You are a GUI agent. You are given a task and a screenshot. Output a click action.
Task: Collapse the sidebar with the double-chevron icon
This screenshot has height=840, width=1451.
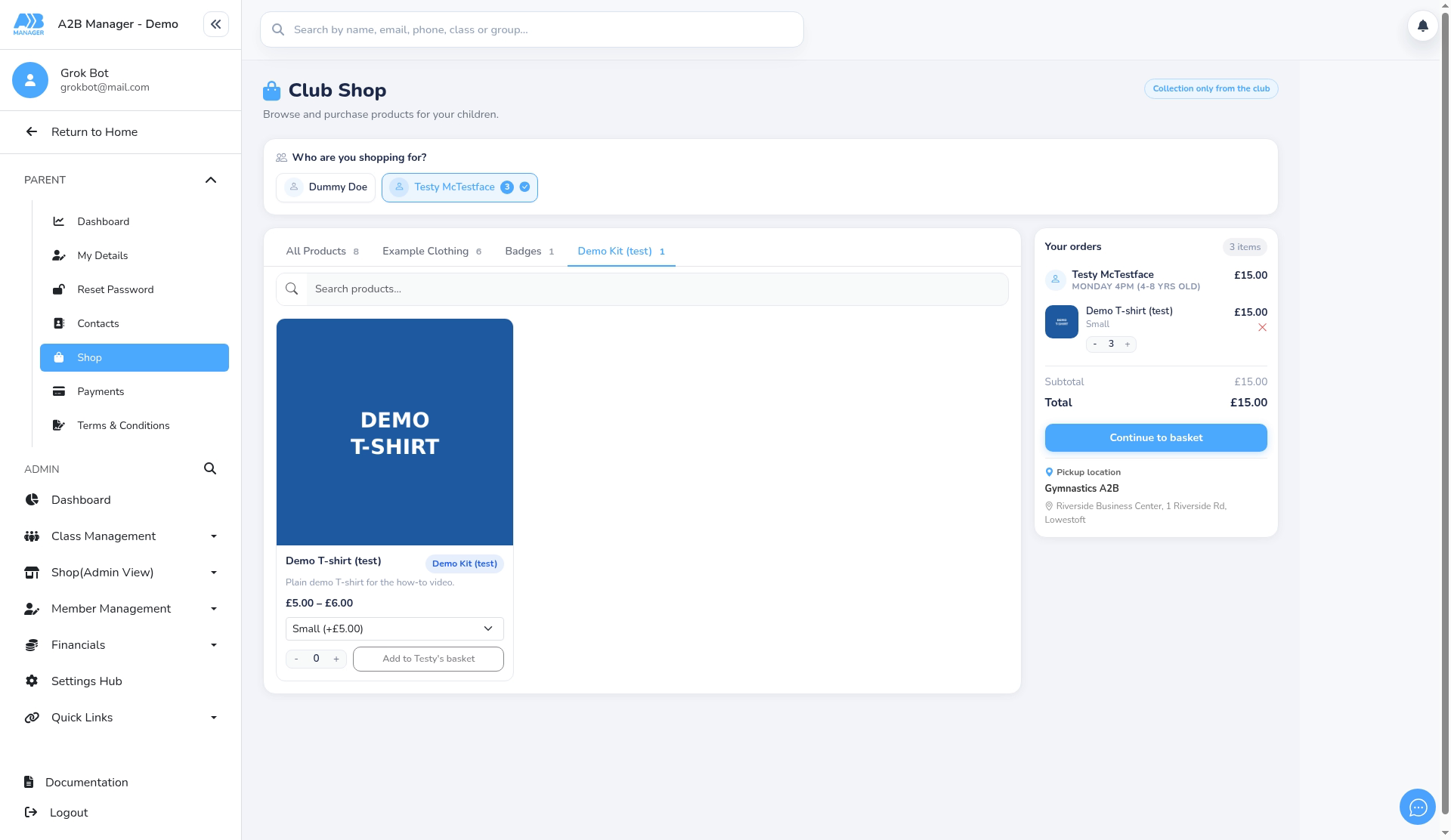[x=215, y=24]
